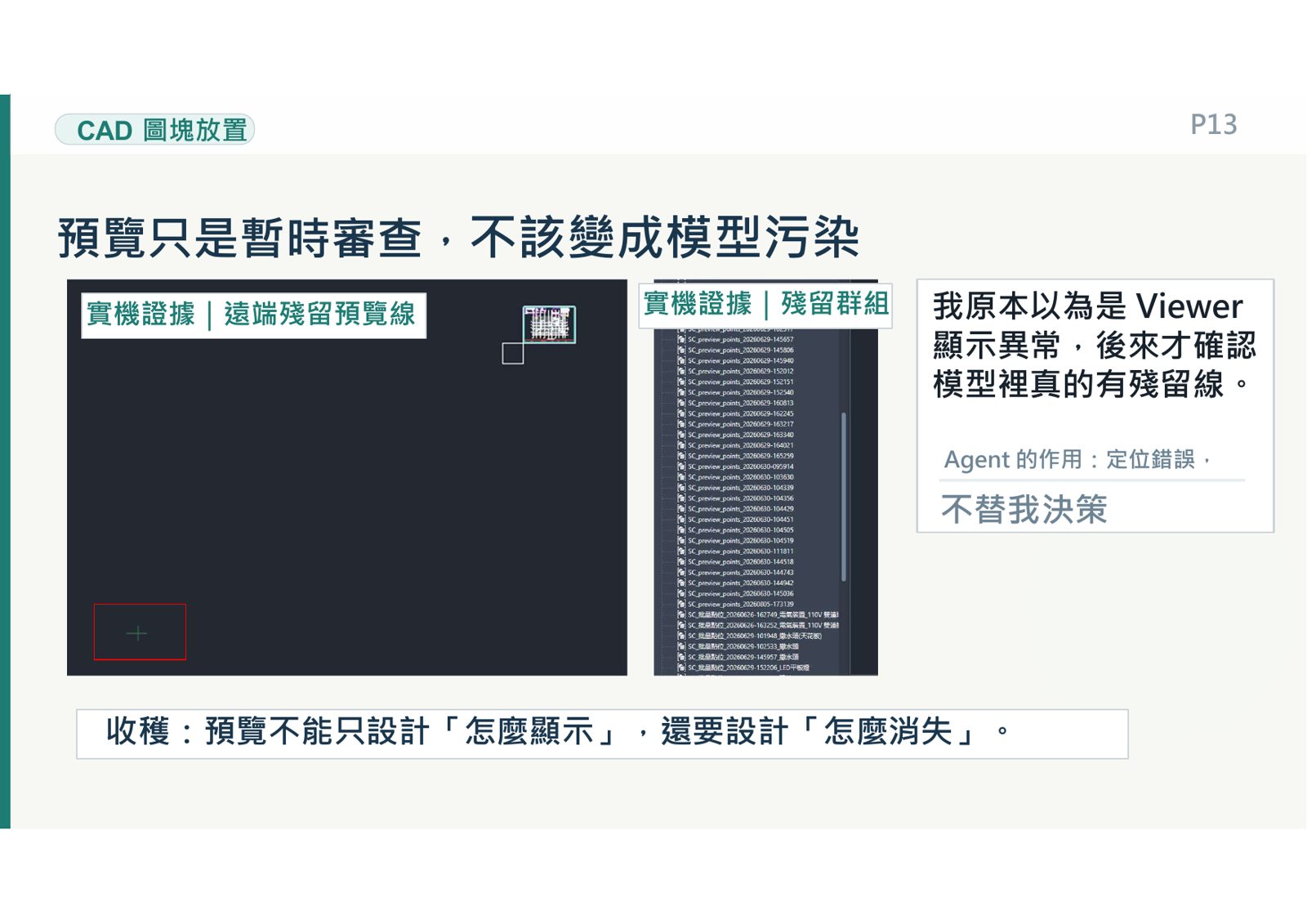This screenshot has height=924, width=1307.
Task: Select SC_preview_points_20260630-104339 group
Action: (x=740, y=488)
